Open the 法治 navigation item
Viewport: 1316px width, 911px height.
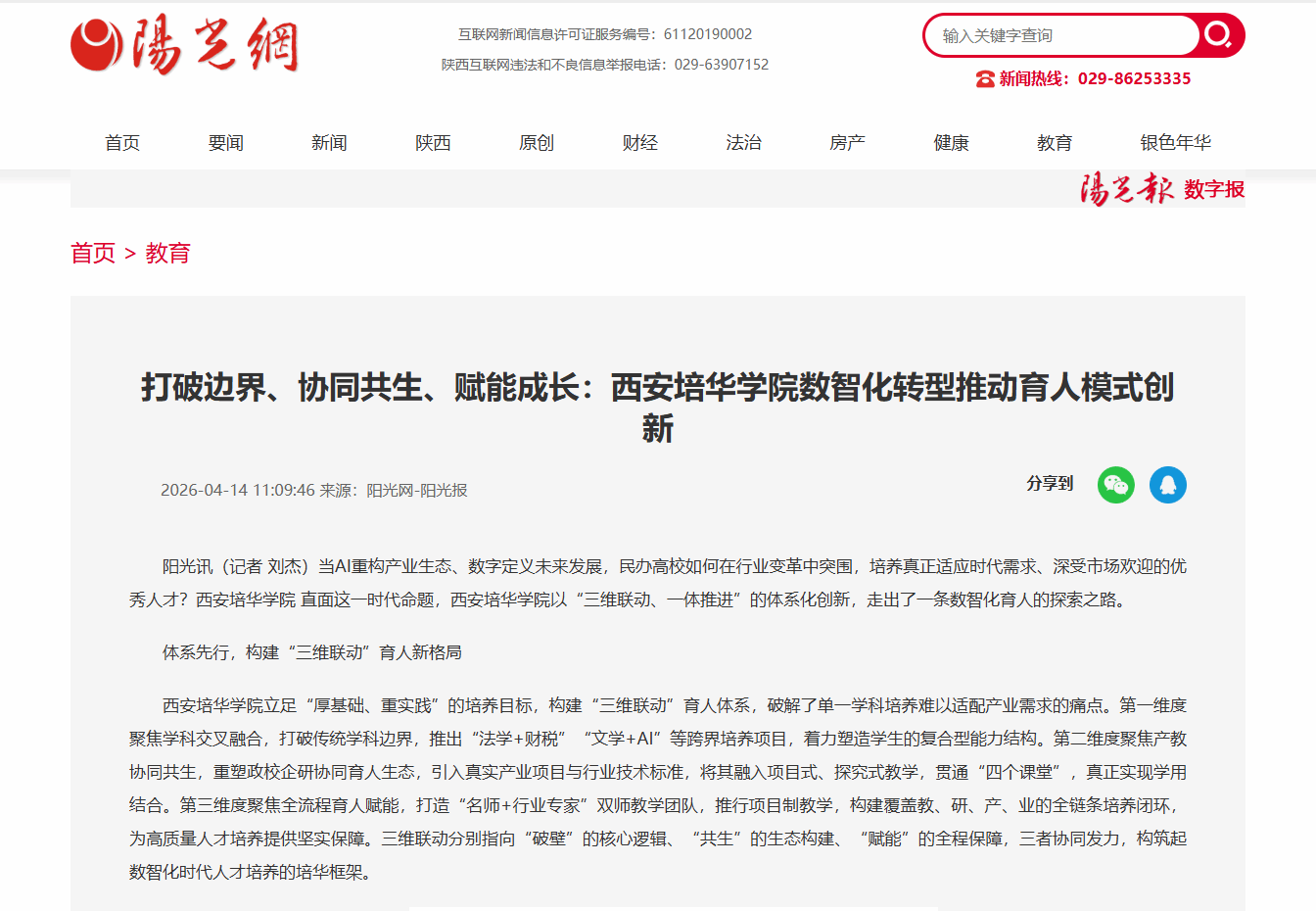click(x=744, y=143)
